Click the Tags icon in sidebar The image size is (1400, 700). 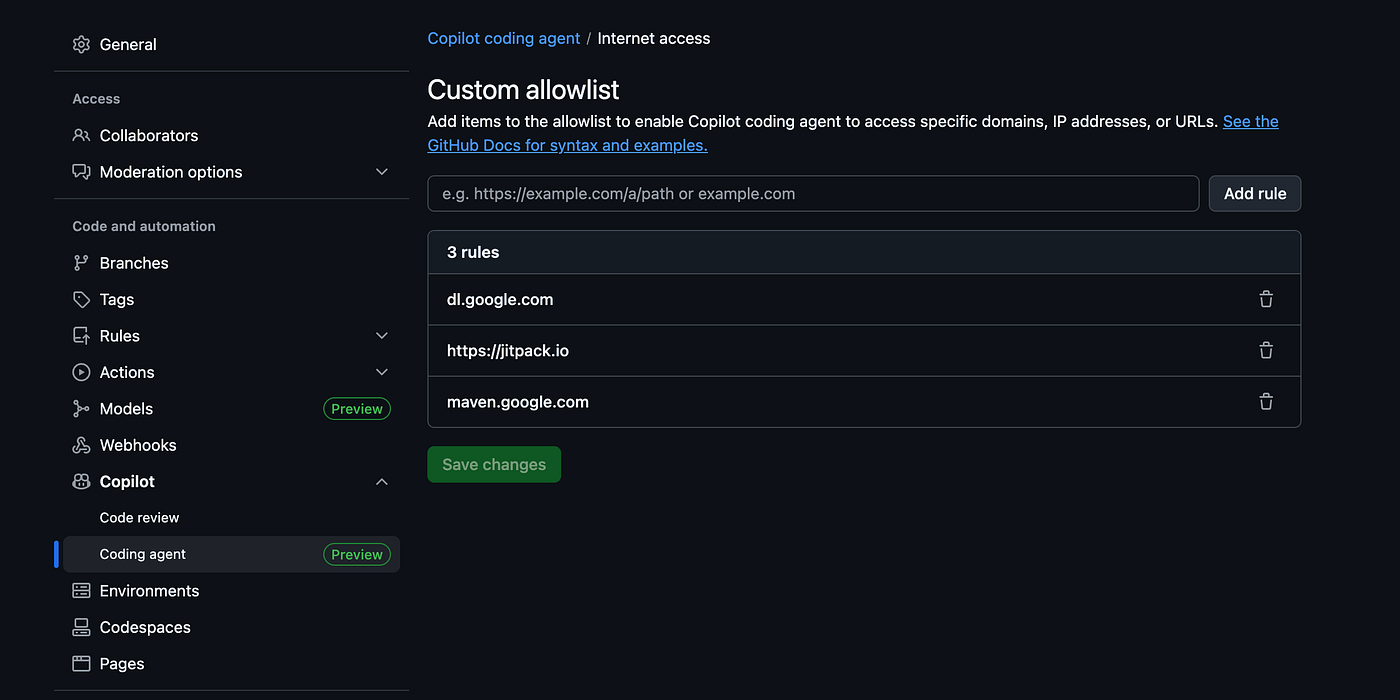pos(82,299)
